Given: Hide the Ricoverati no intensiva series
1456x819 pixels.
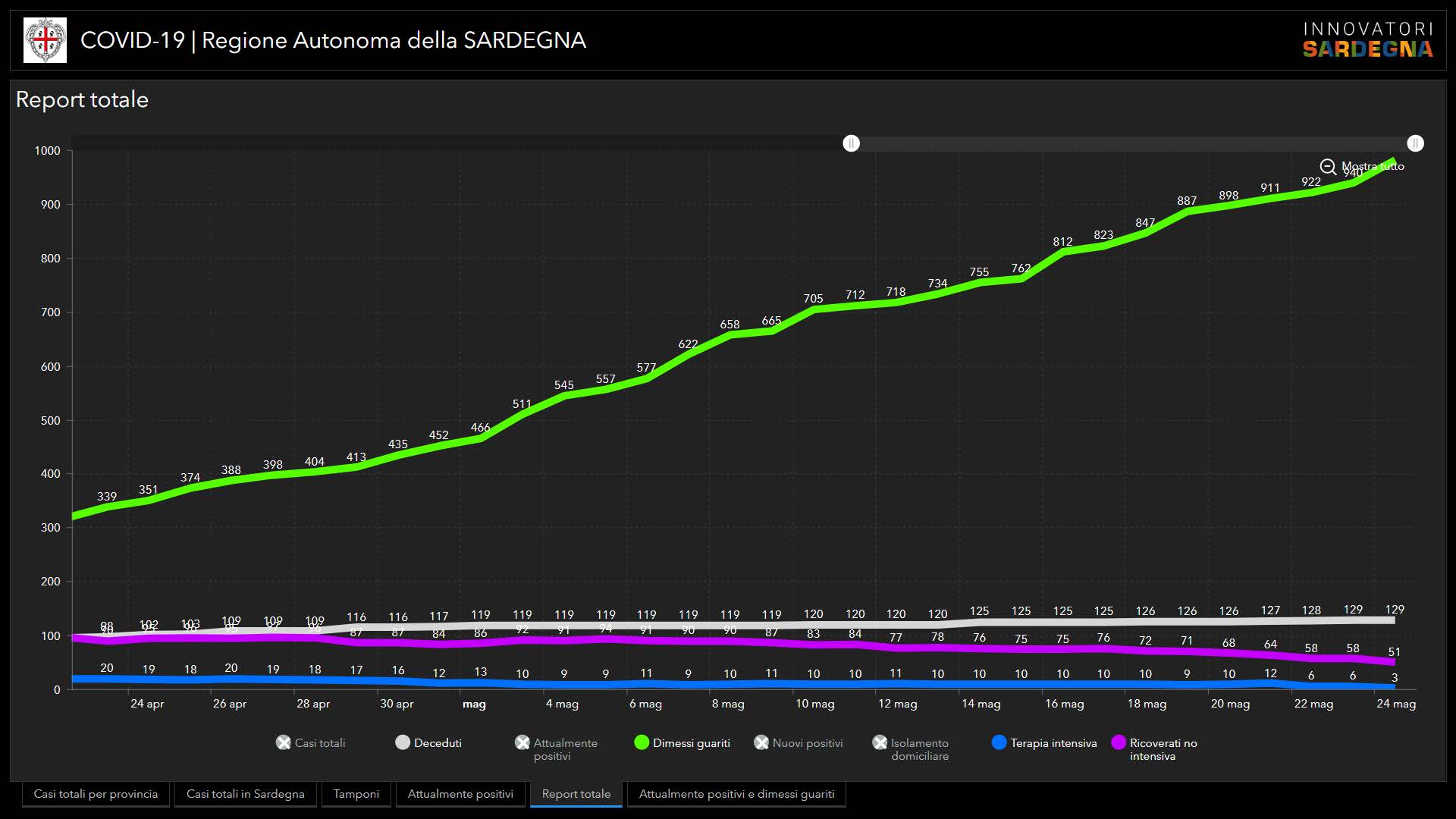Looking at the screenshot, I should click(1119, 743).
